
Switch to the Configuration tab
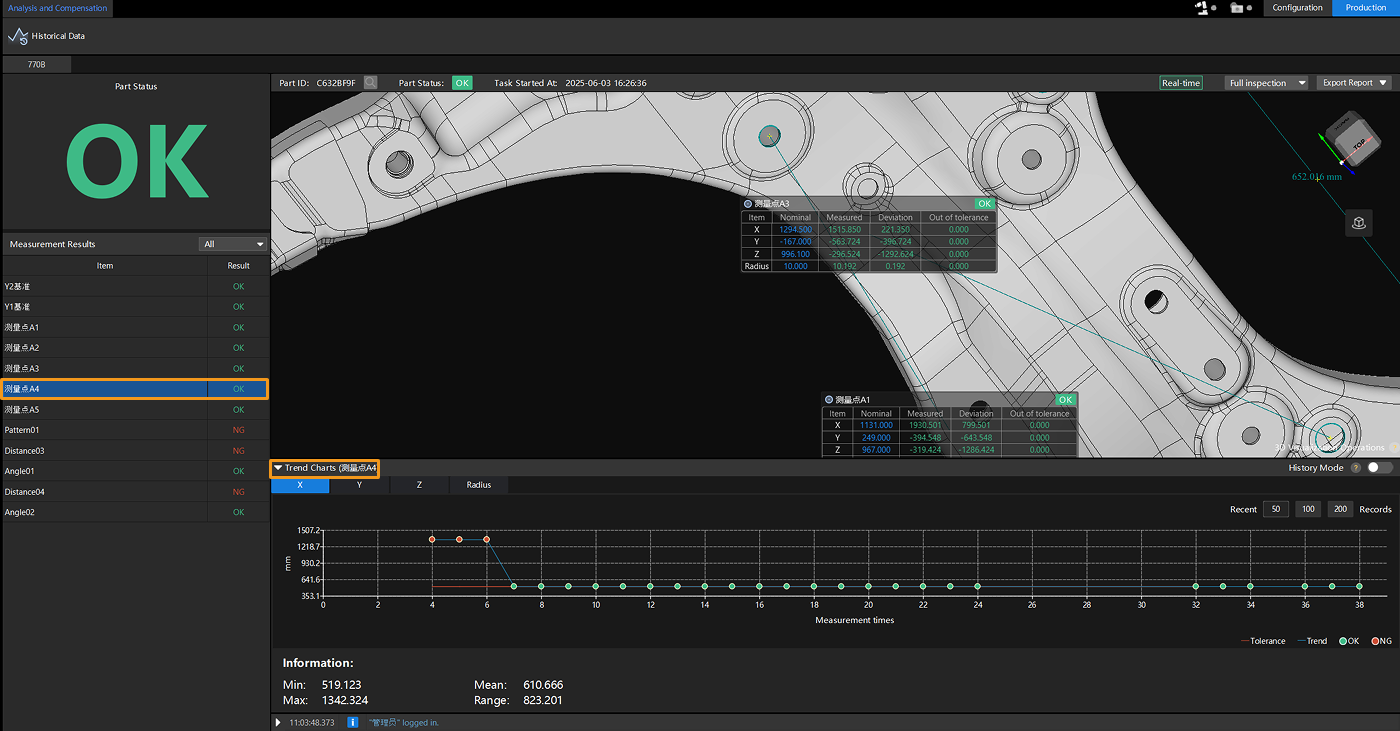pos(1297,8)
